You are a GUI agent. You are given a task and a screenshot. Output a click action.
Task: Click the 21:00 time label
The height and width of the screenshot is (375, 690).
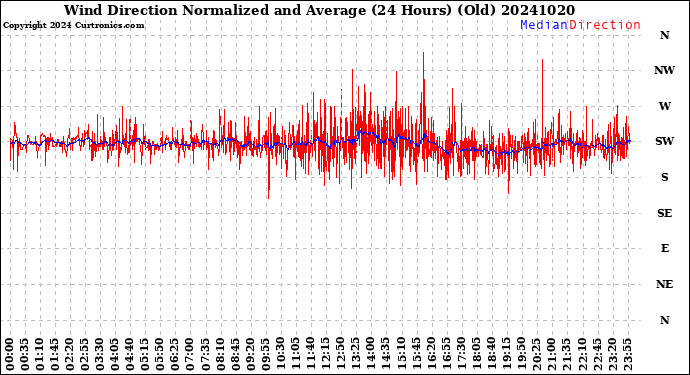552,354
